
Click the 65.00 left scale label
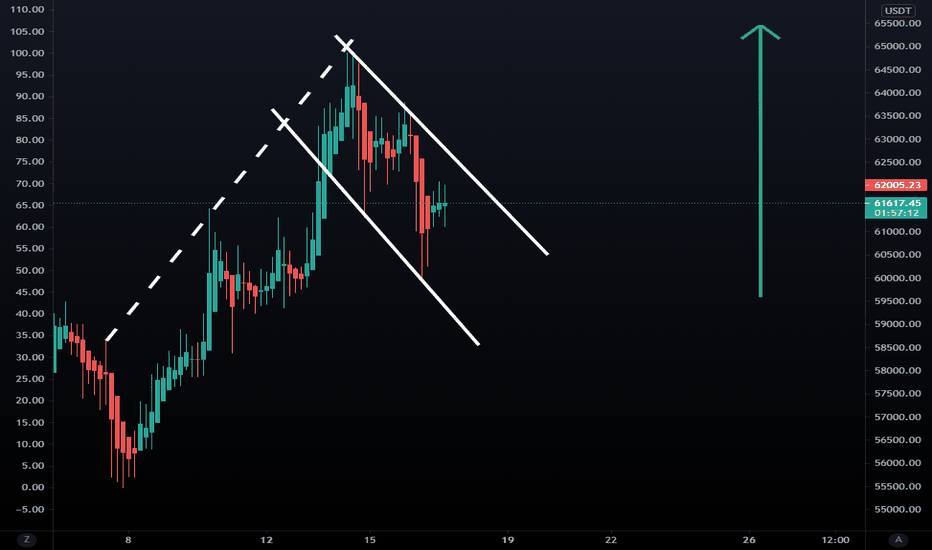click(x=30, y=205)
